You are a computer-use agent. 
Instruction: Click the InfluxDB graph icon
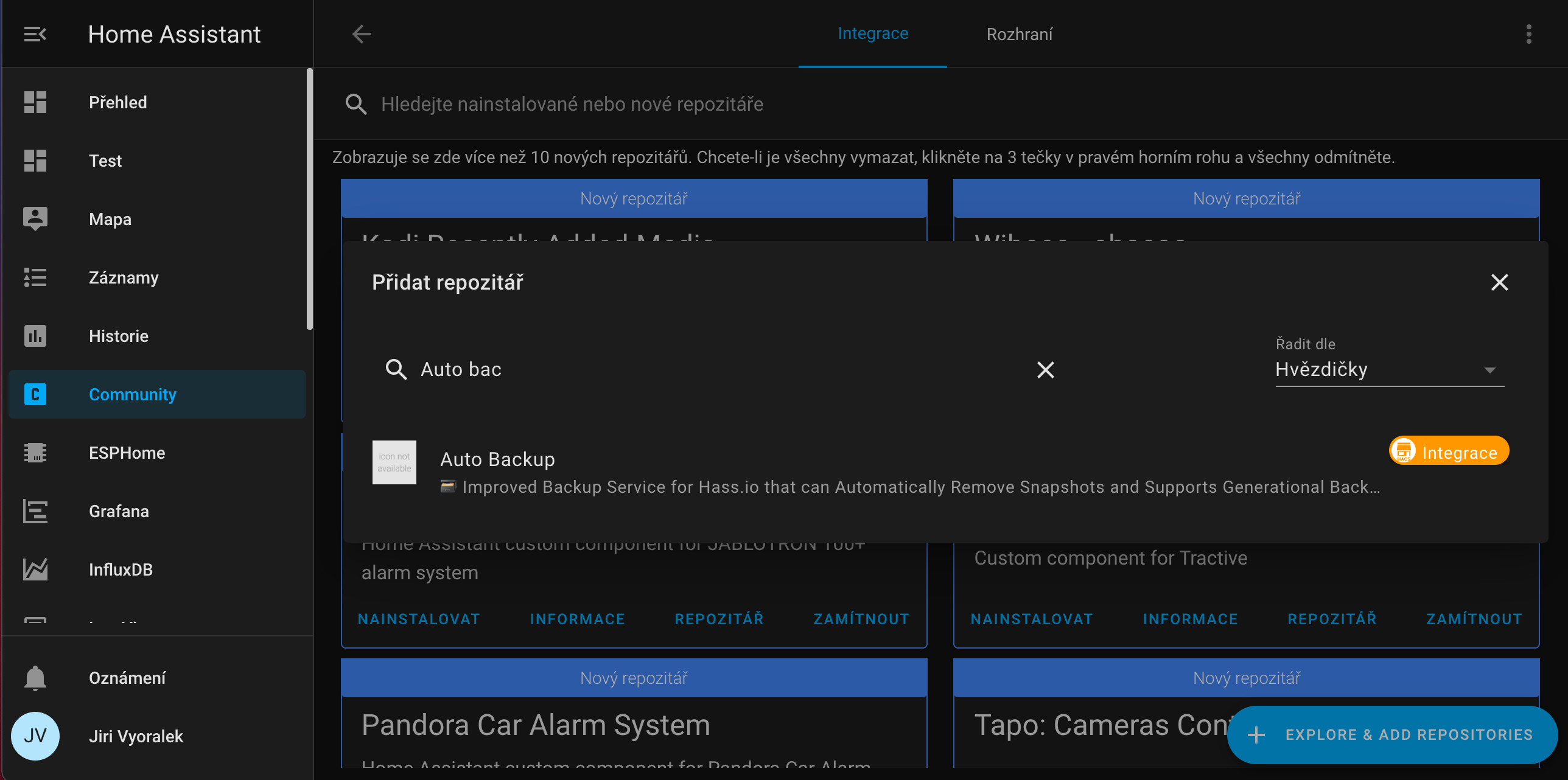point(35,569)
